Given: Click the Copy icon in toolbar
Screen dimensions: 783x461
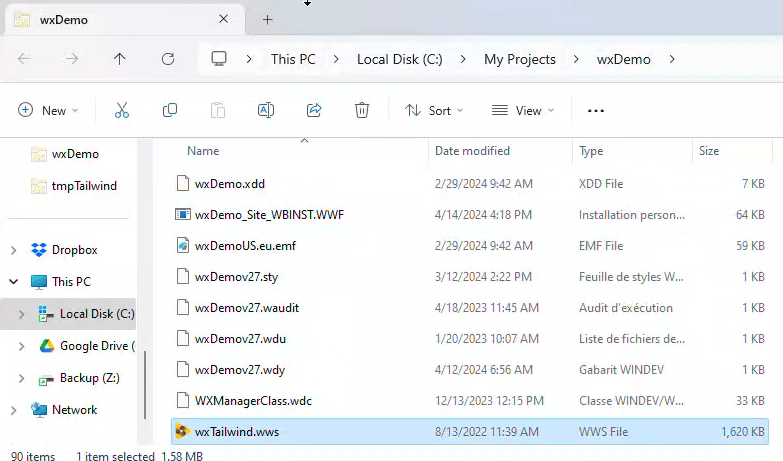Looking at the screenshot, I should pos(170,111).
